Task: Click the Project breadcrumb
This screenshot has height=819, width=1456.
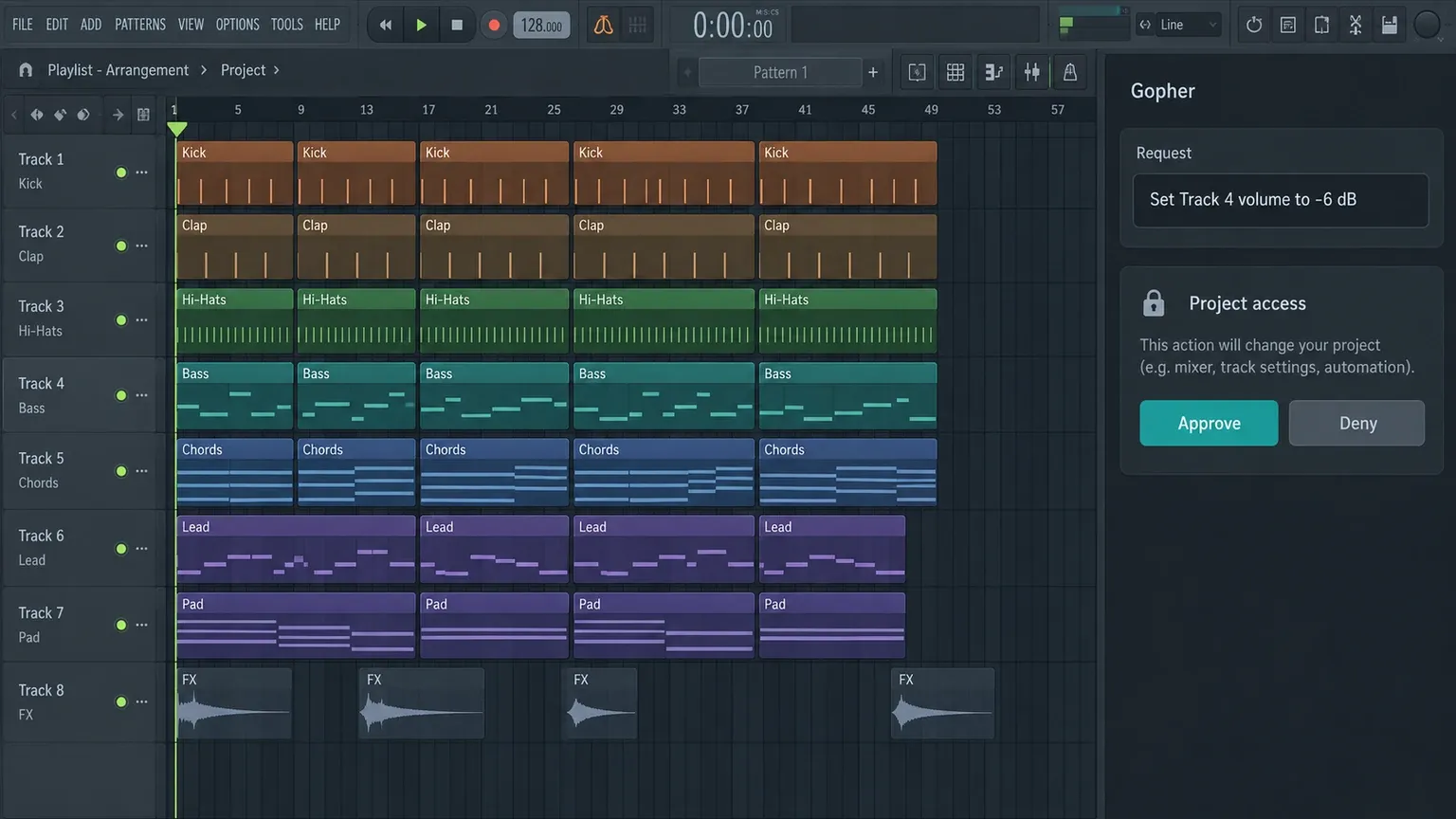Action: pos(243,70)
